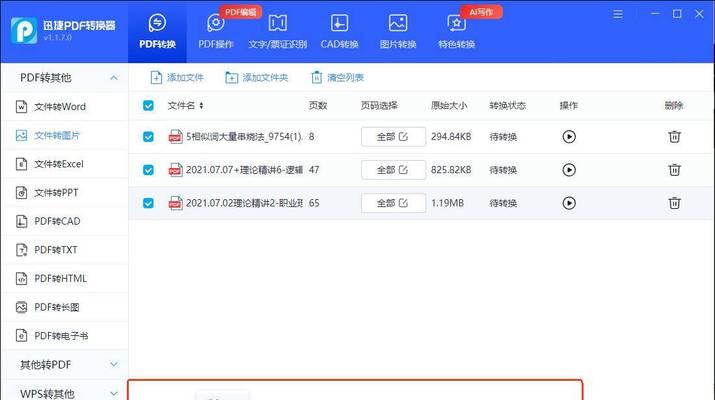This screenshot has height=400, width=715.
Task: Edit page range 全部 for 825.82KB file
Action: [393, 170]
